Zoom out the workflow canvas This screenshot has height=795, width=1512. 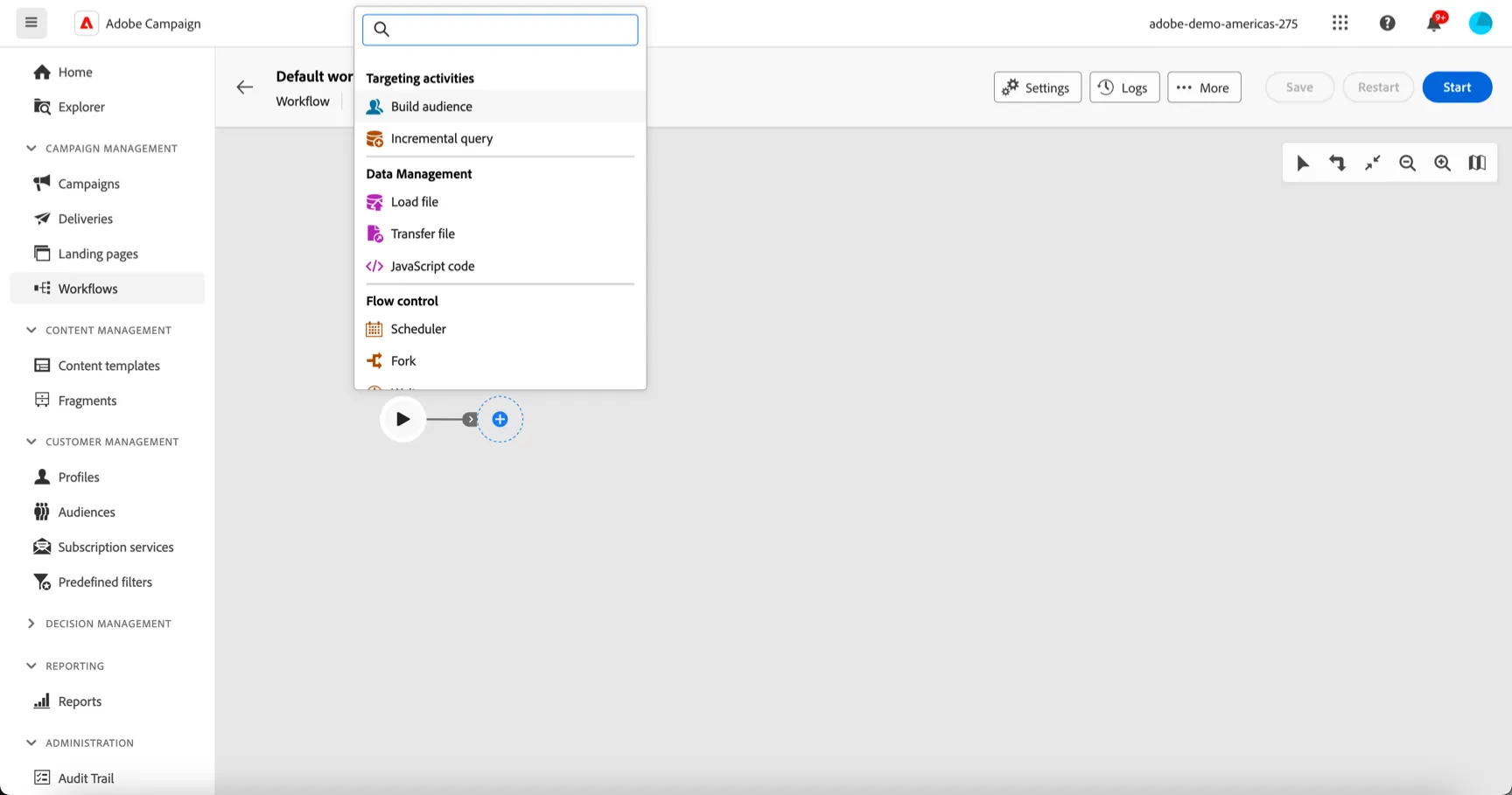pyautogui.click(x=1407, y=164)
